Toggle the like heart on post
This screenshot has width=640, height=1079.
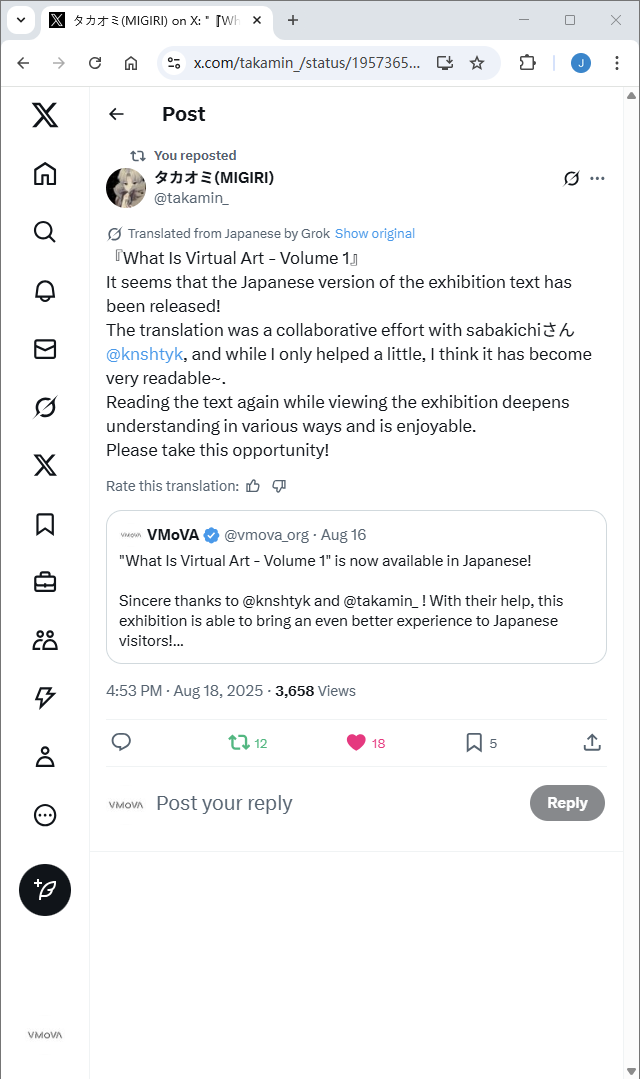pos(356,742)
